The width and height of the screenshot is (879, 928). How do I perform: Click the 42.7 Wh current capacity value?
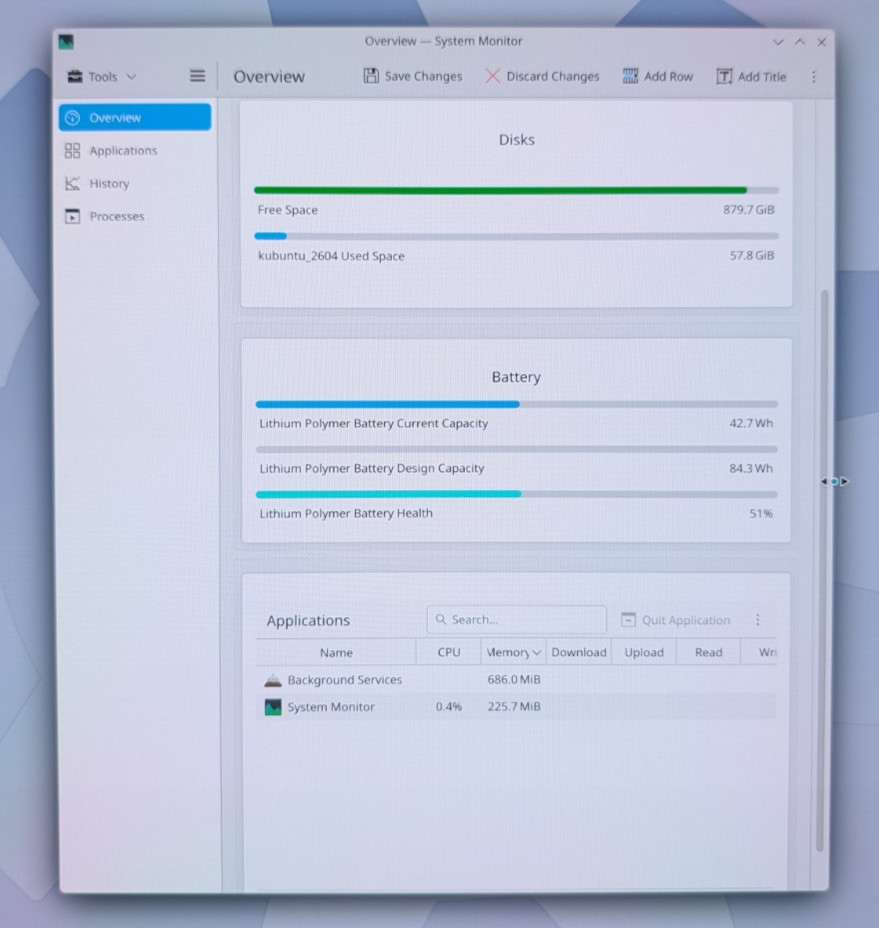tap(751, 423)
